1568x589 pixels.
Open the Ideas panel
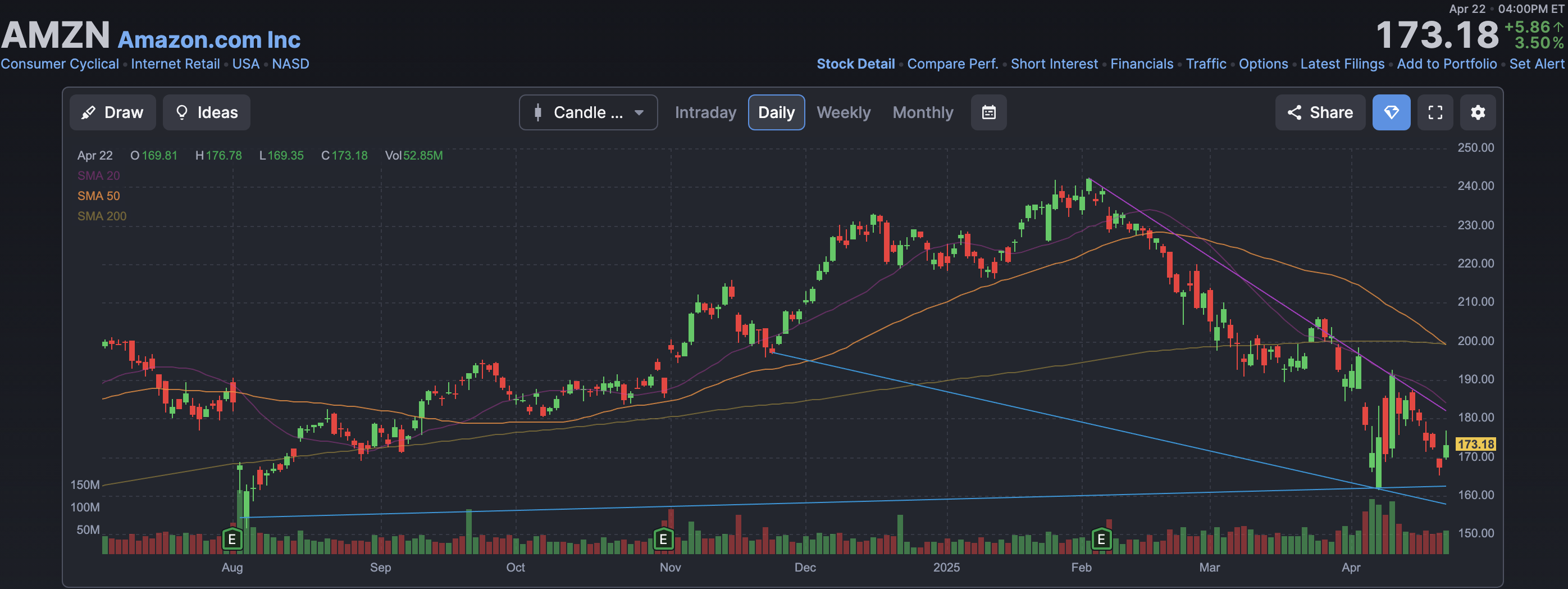click(x=206, y=112)
